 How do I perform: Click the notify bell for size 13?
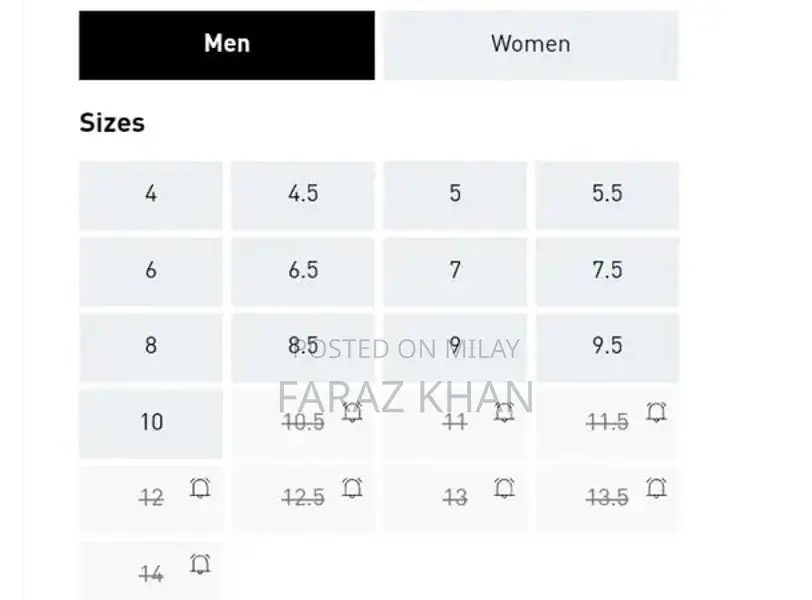click(x=504, y=488)
